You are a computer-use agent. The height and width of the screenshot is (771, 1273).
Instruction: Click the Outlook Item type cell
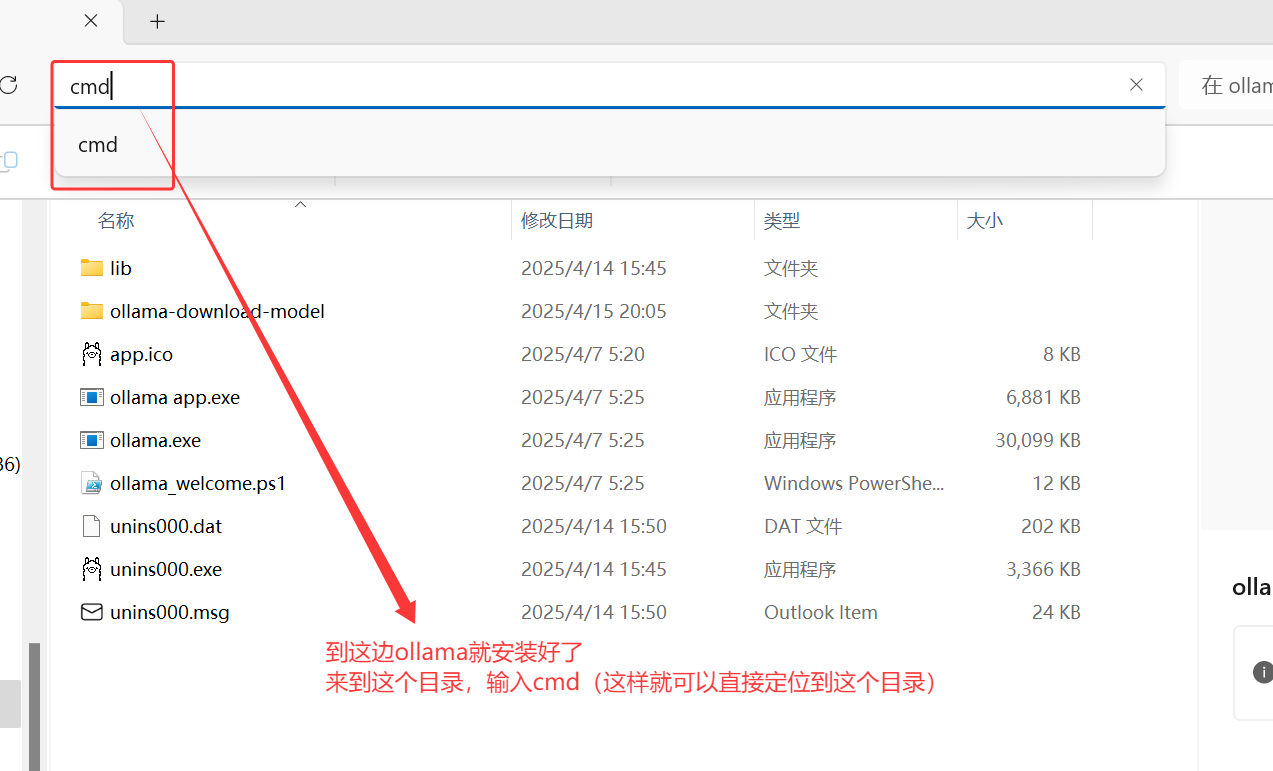(821, 612)
